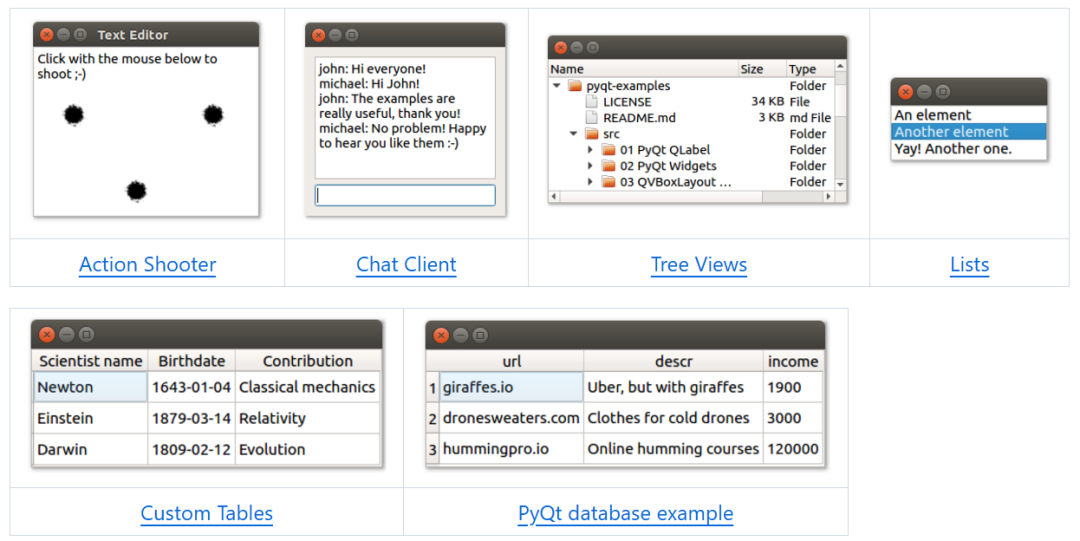Collapse the pyqt-examples tree node
1080x541 pixels.
point(557,86)
